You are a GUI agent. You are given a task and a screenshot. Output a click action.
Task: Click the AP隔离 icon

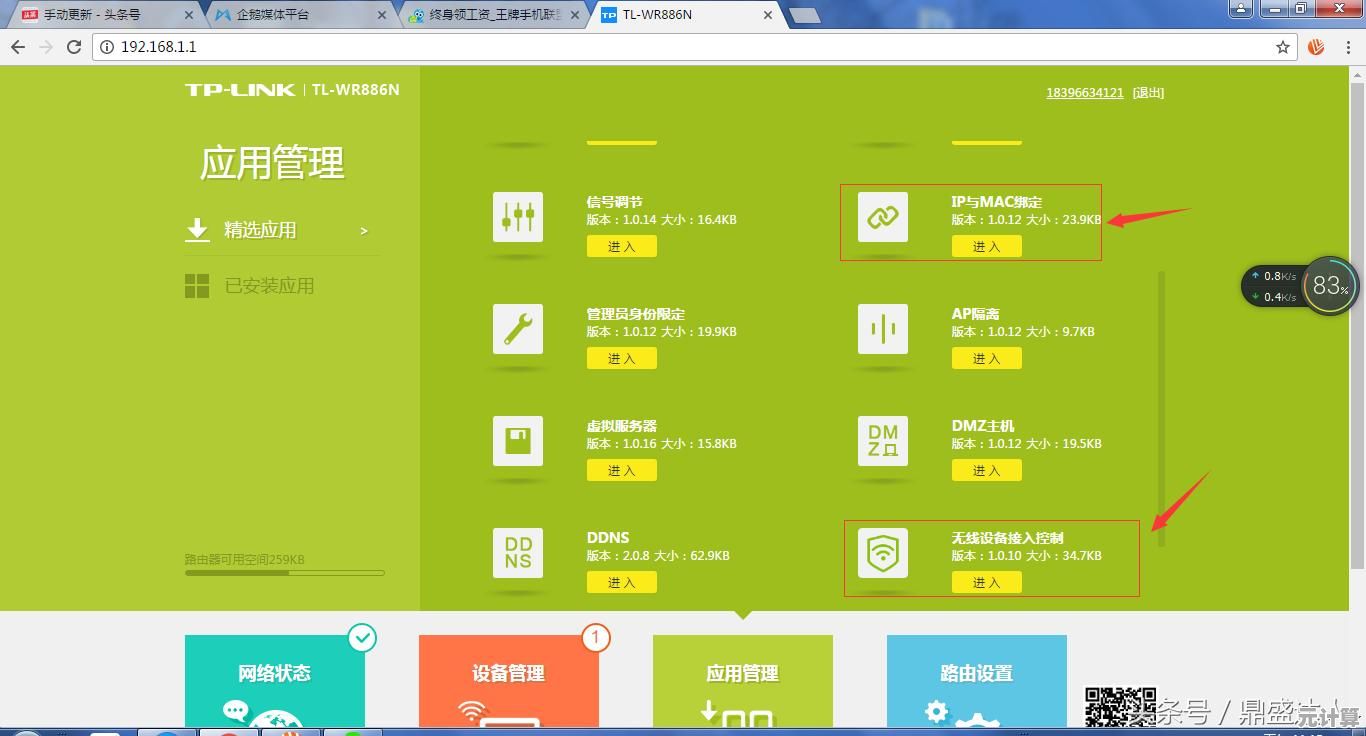(x=883, y=329)
